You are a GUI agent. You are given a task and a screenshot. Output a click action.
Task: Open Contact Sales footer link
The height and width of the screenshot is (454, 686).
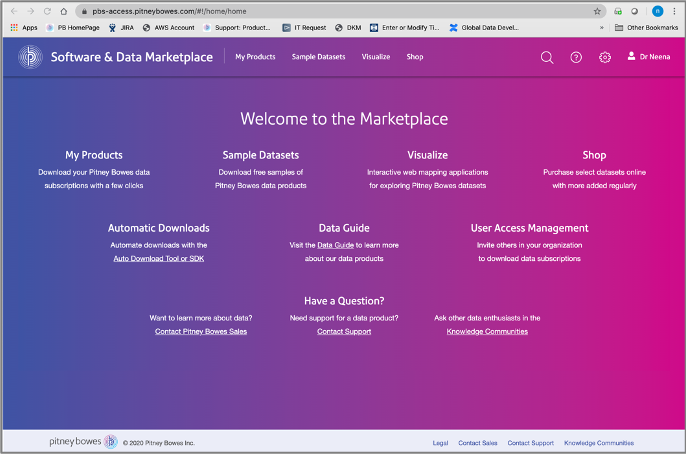478,443
